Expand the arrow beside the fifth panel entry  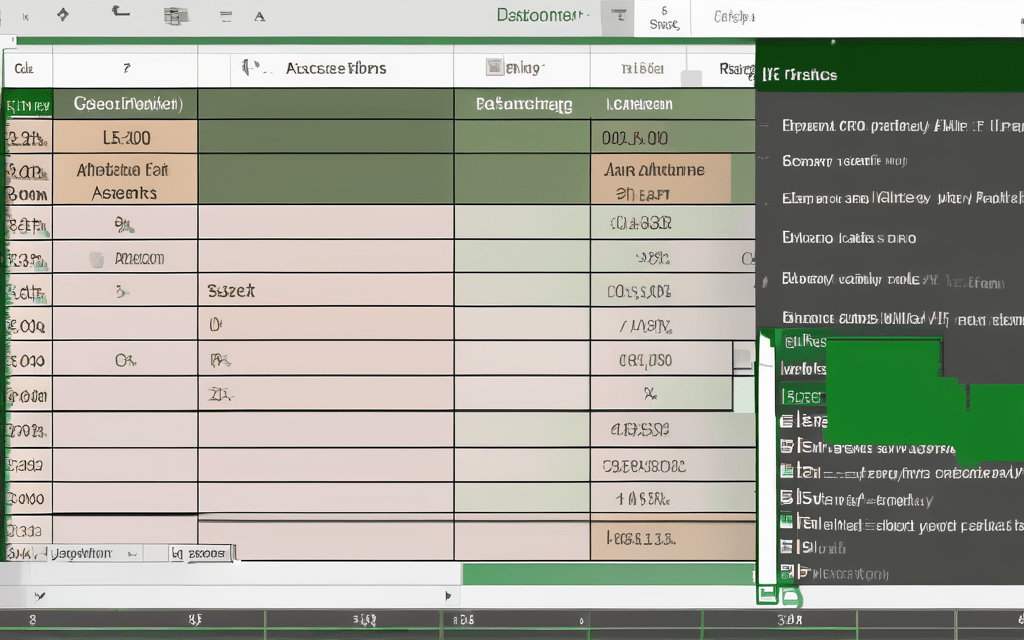(x=766, y=281)
